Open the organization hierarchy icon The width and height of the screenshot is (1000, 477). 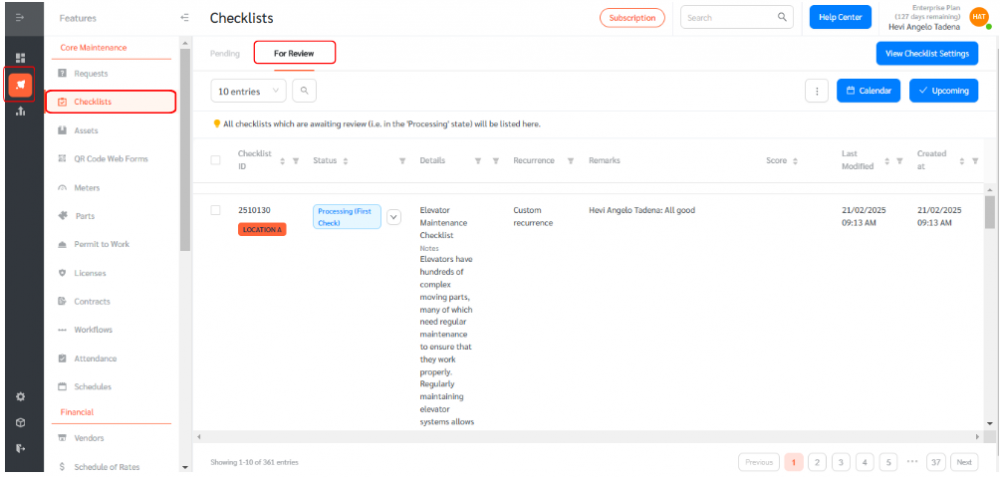[x=20, y=112]
